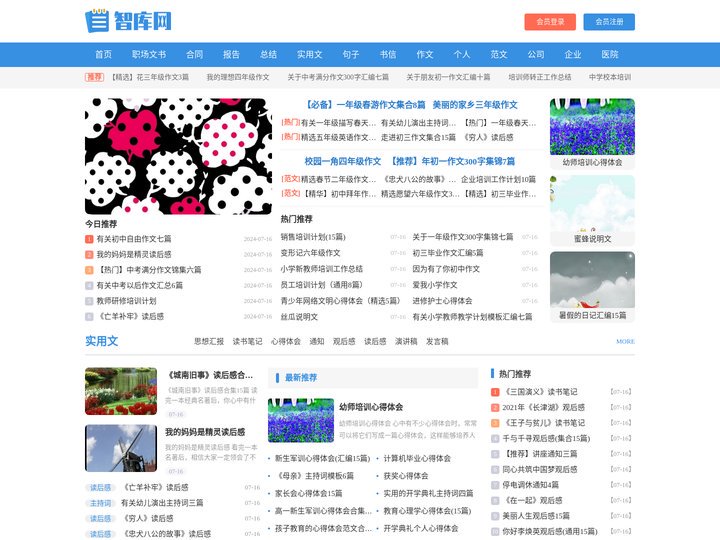Click the 会员登录 button
The width and height of the screenshot is (720, 540).
point(550,22)
